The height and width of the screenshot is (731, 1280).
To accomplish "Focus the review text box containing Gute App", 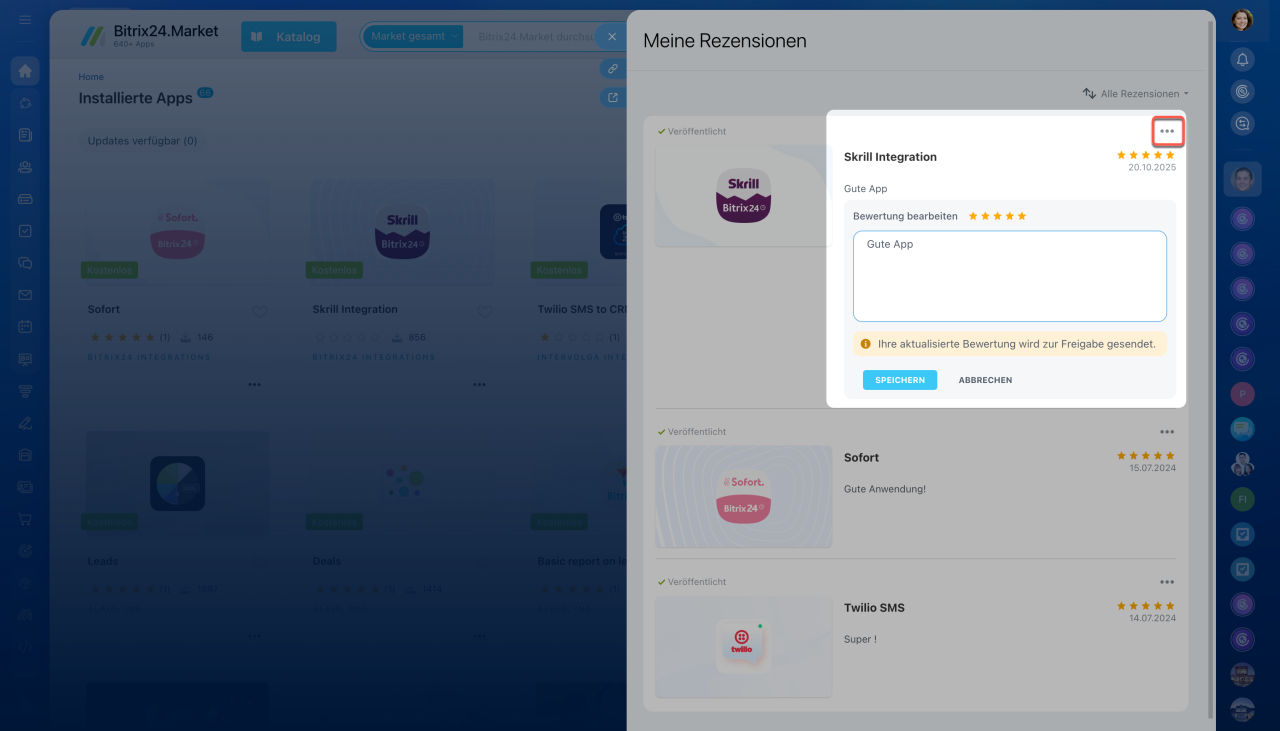I will click(x=1010, y=276).
